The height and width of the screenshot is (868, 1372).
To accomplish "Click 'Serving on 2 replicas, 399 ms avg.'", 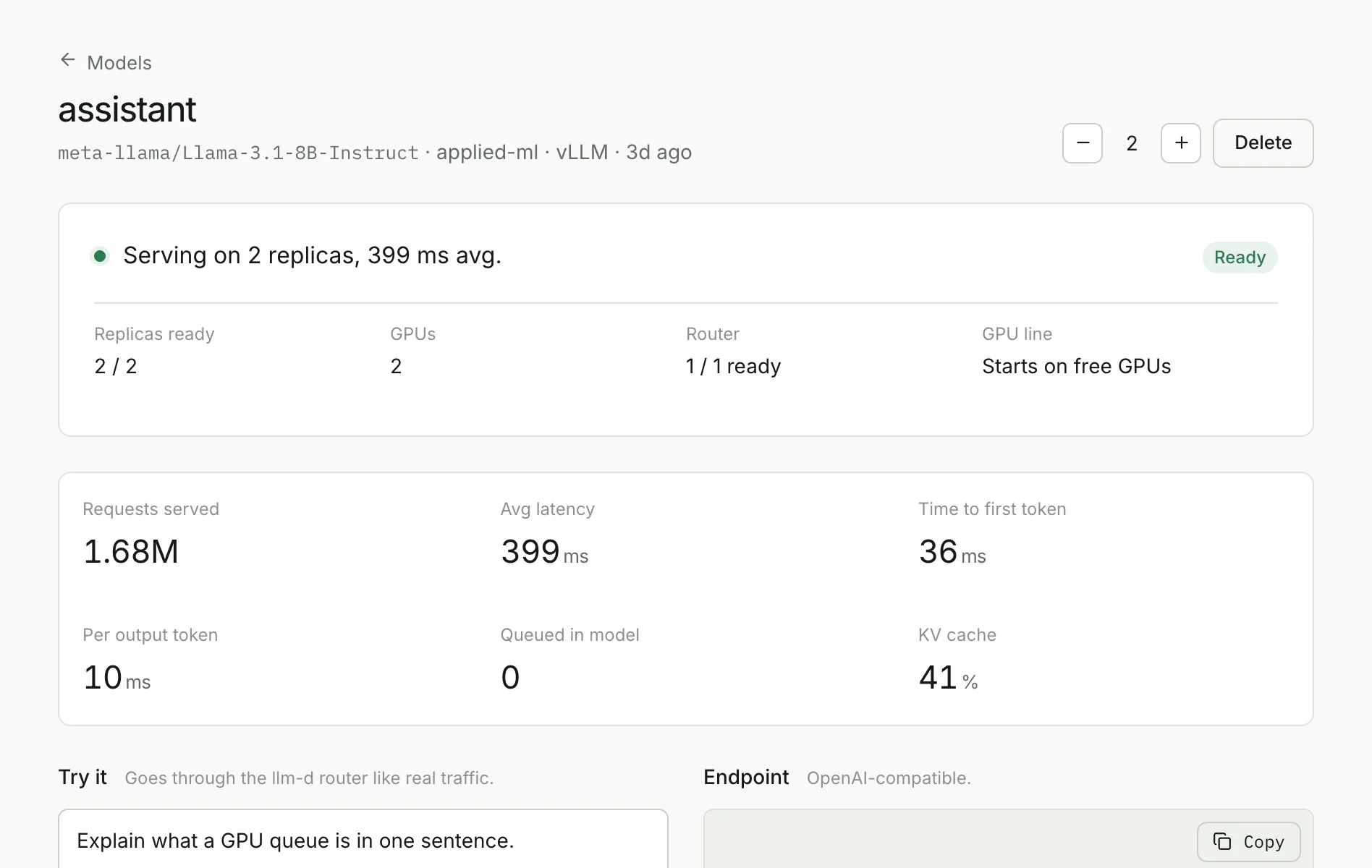I will [312, 255].
